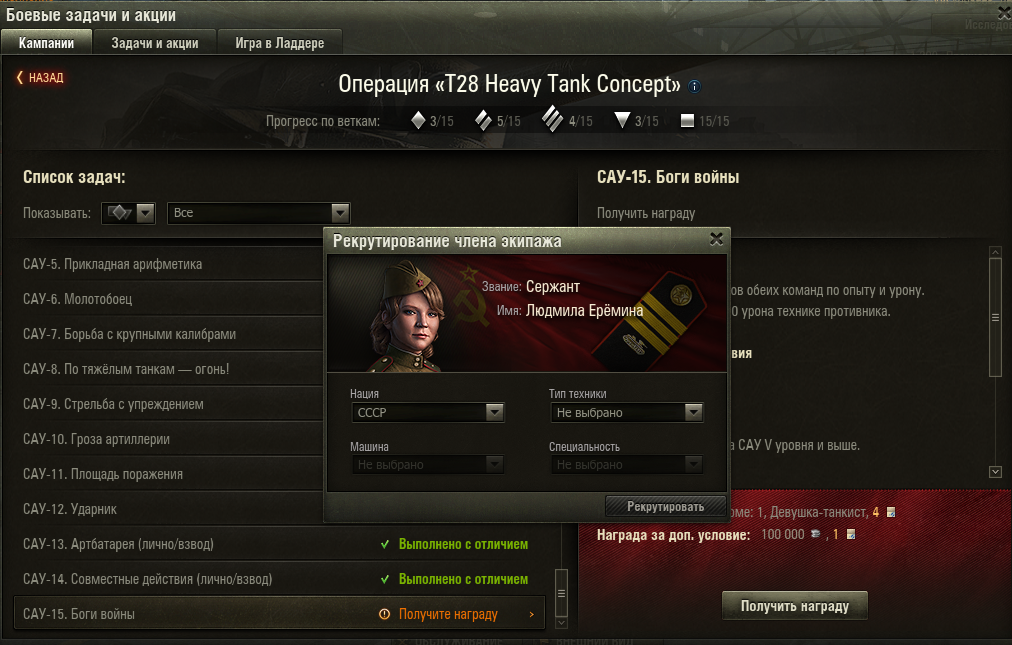The height and width of the screenshot is (645, 1012).
Task: Select the triangle branch icon 3/15
Action: pos(622,119)
